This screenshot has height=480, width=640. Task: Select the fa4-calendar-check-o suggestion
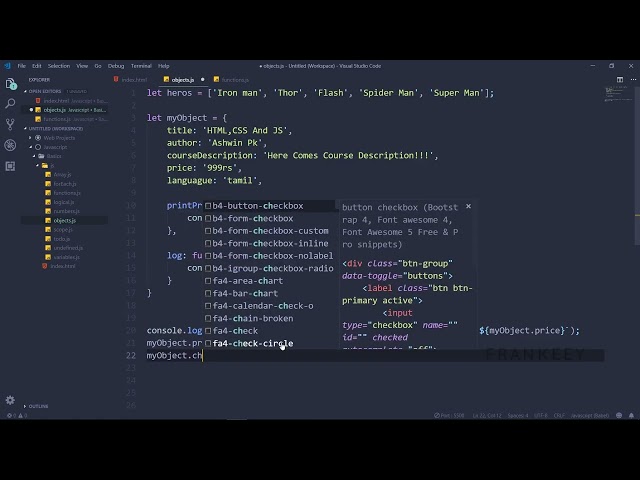coord(270,306)
